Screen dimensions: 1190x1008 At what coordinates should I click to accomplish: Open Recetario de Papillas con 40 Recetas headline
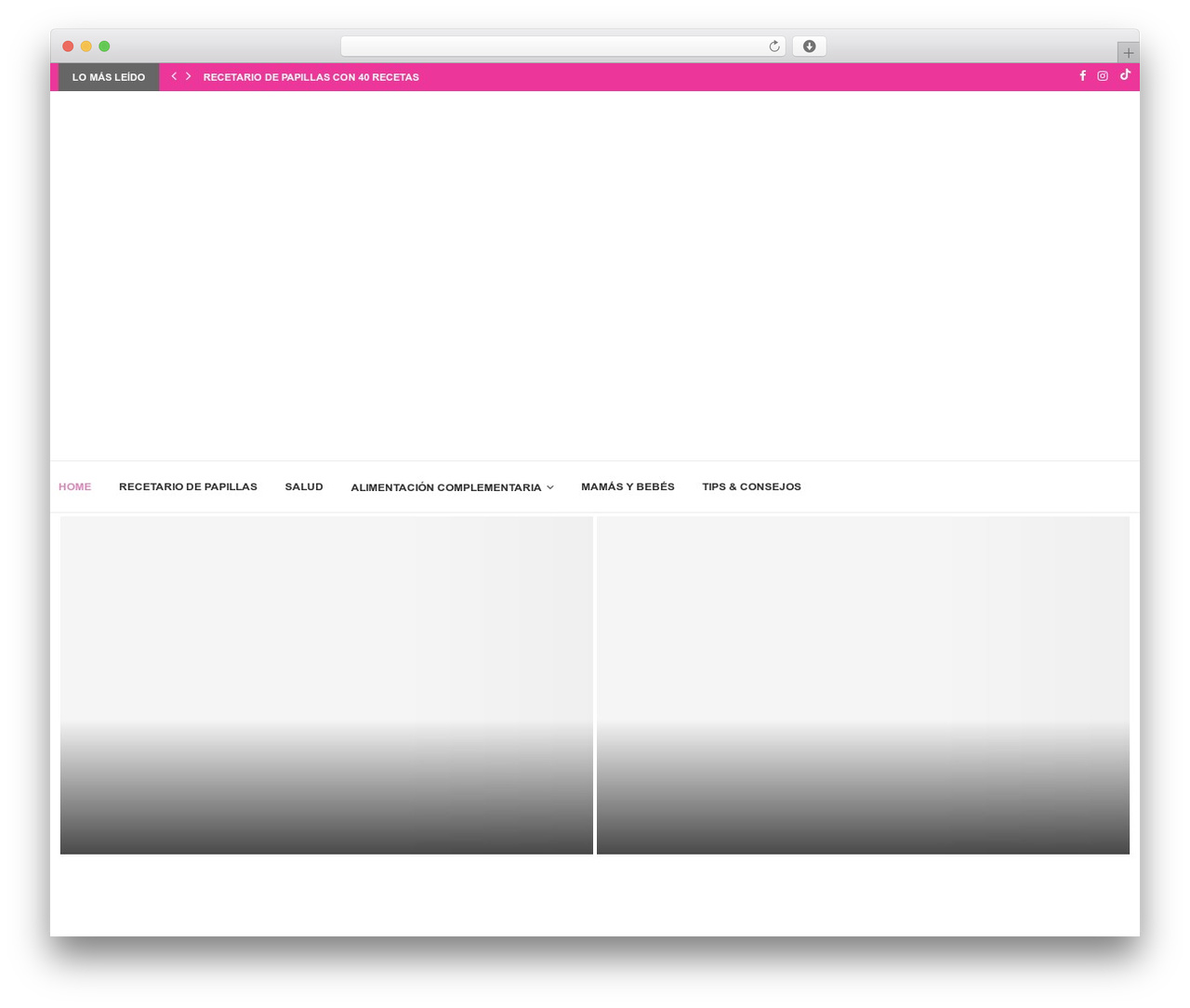pos(311,77)
